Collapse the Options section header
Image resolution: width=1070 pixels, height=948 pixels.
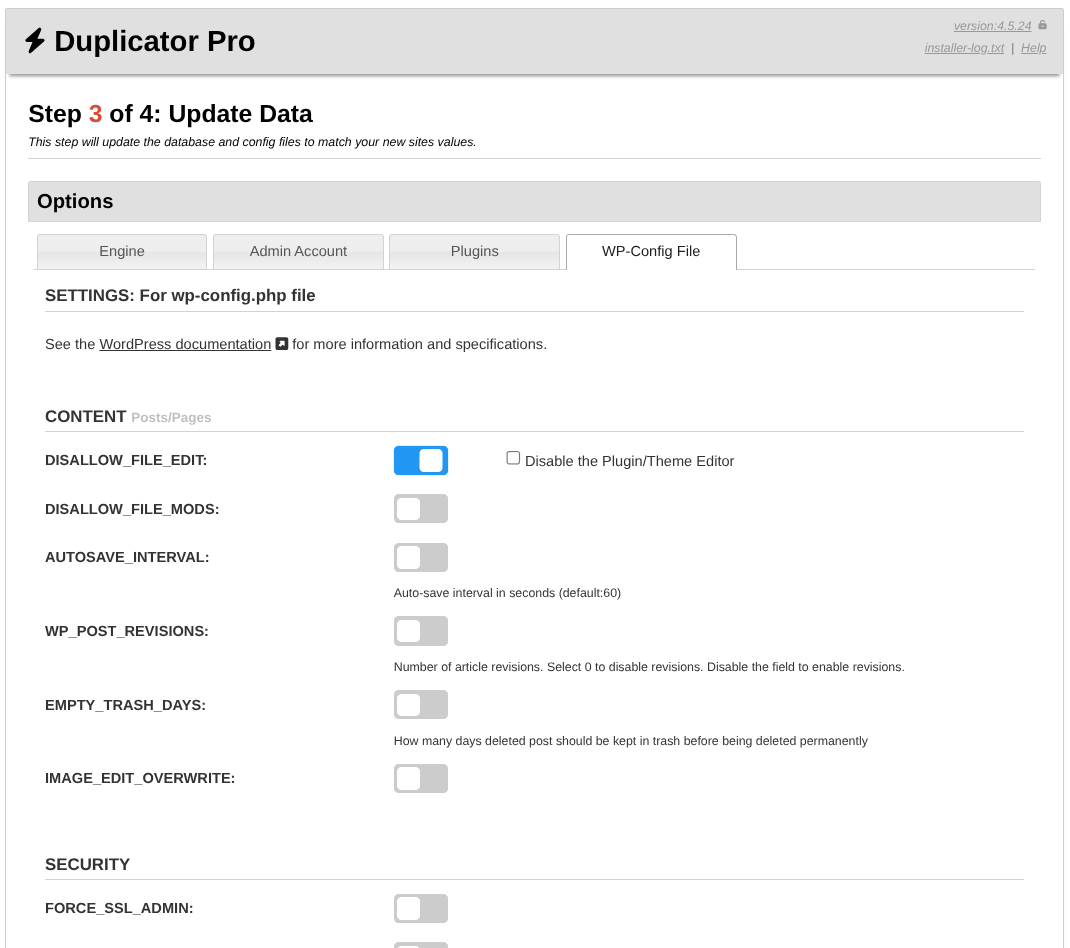coord(534,201)
